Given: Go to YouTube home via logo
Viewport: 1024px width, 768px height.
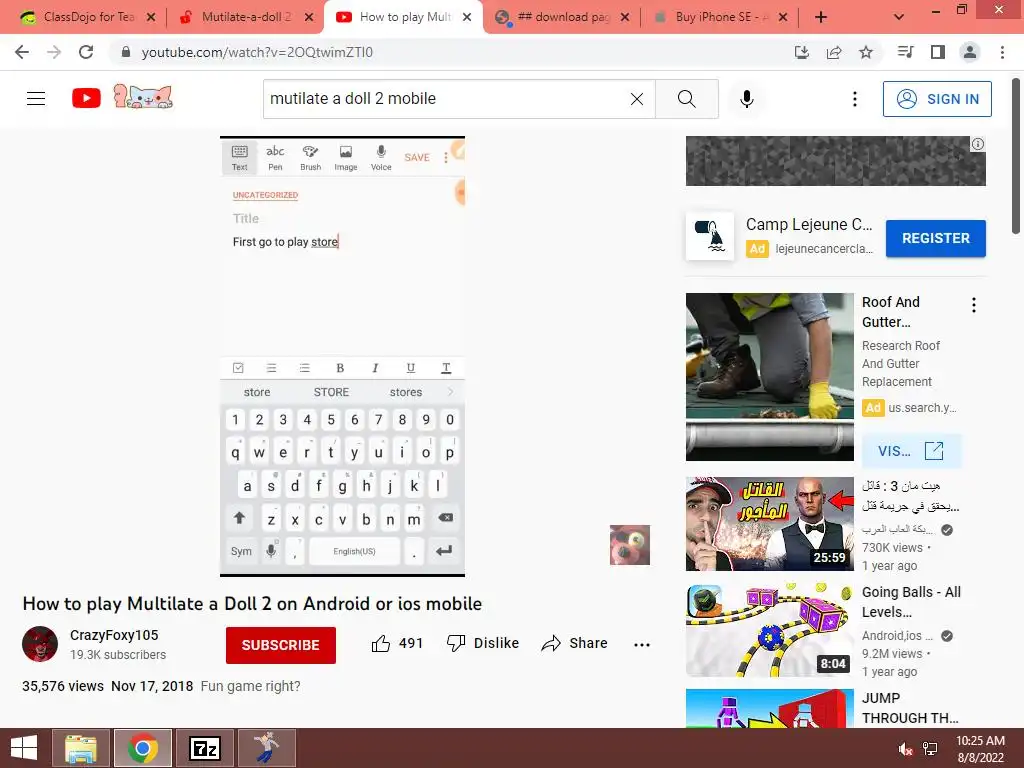Looking at the screenshot, I should coord(86,99).
